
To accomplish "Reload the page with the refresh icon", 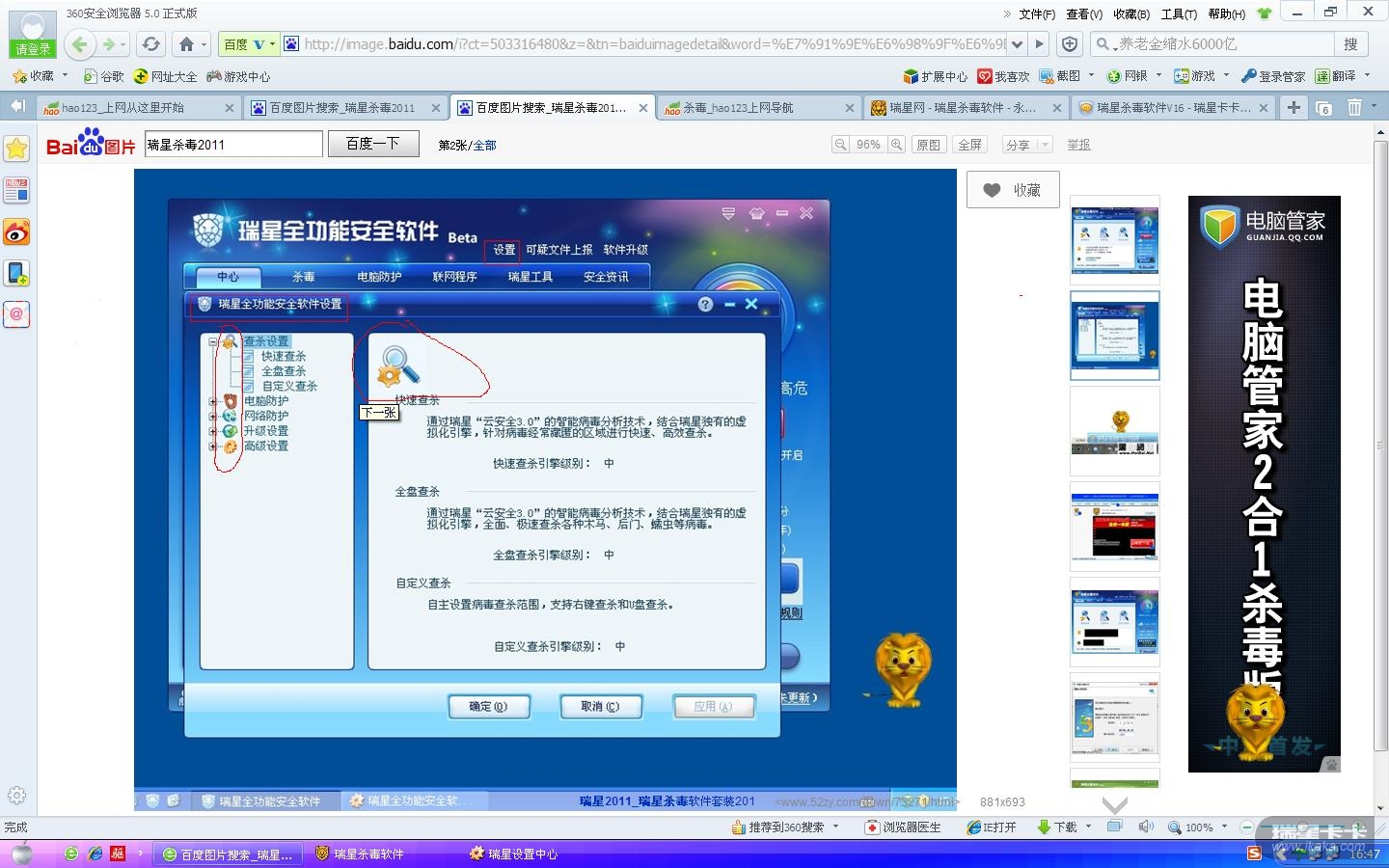I will 150,43.
